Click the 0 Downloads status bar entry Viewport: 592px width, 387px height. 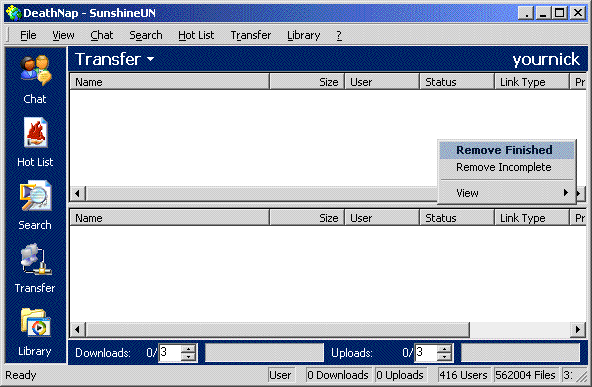[x=338, y=375]
